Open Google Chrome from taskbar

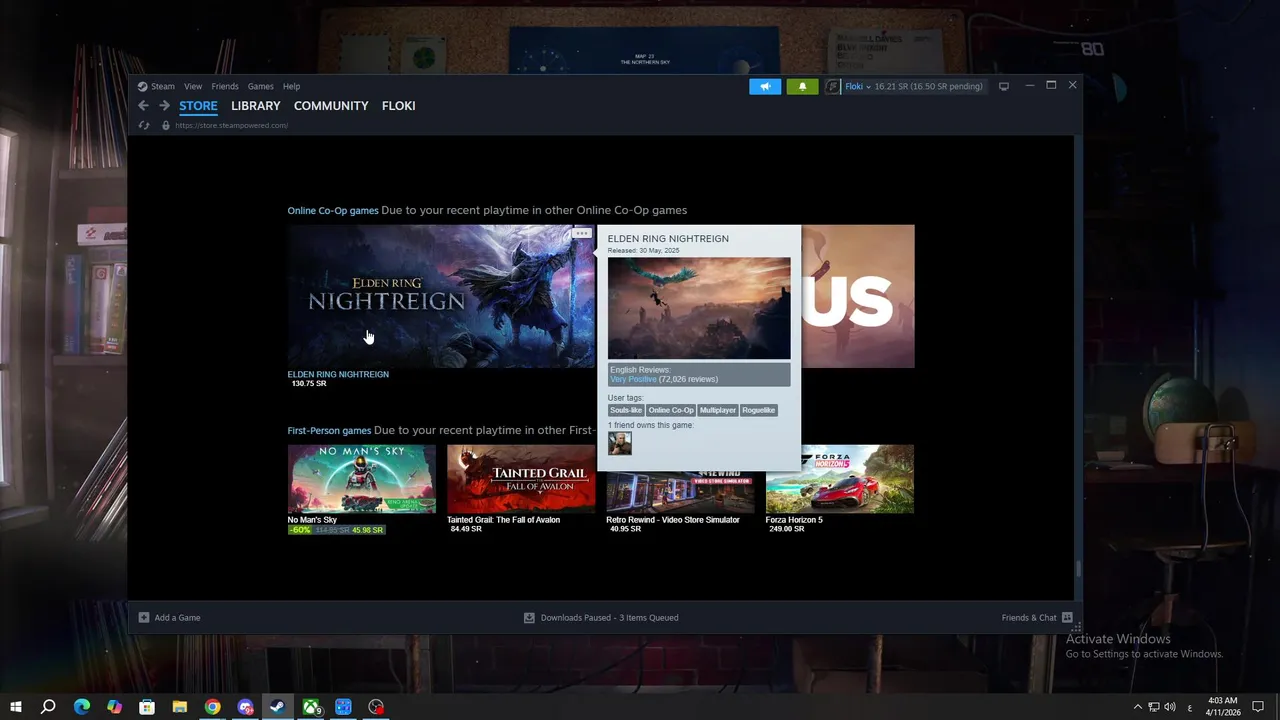click(x=212, y=707)
